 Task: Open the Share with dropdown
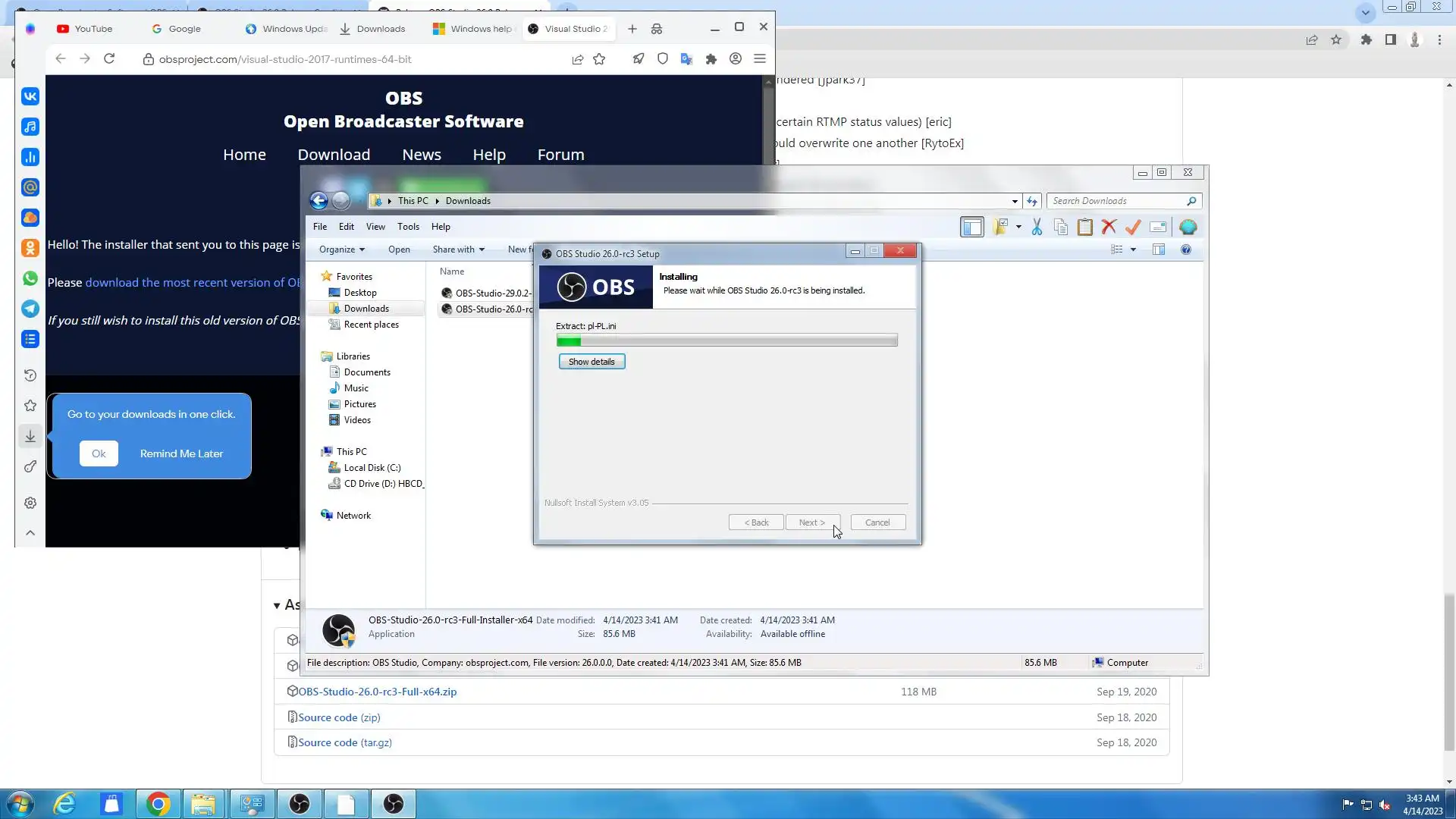point(458,249)
